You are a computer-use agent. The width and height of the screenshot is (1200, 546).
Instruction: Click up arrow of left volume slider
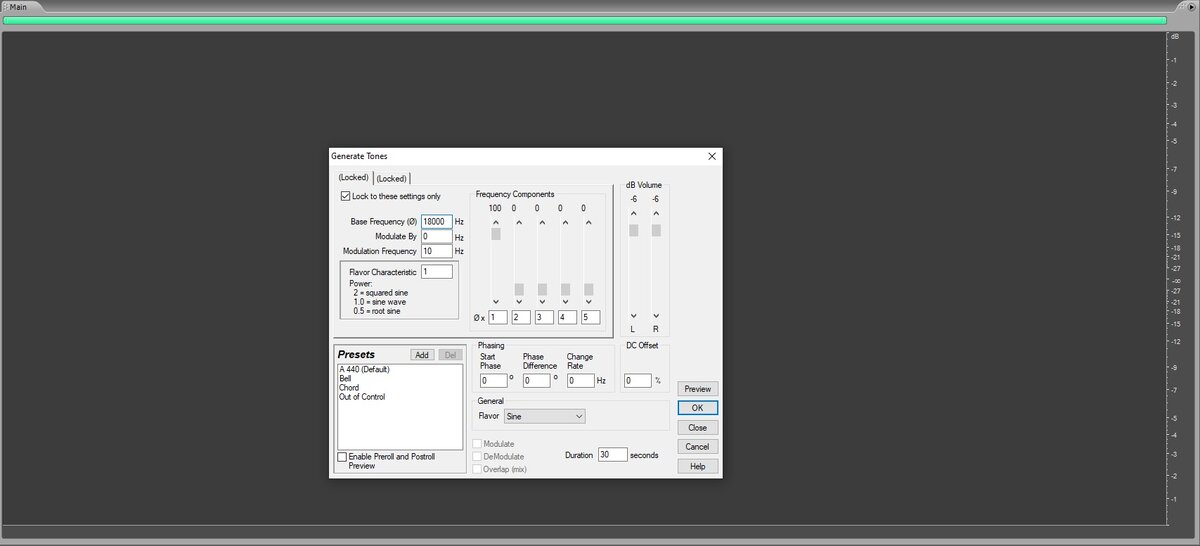tap(633, 215)
